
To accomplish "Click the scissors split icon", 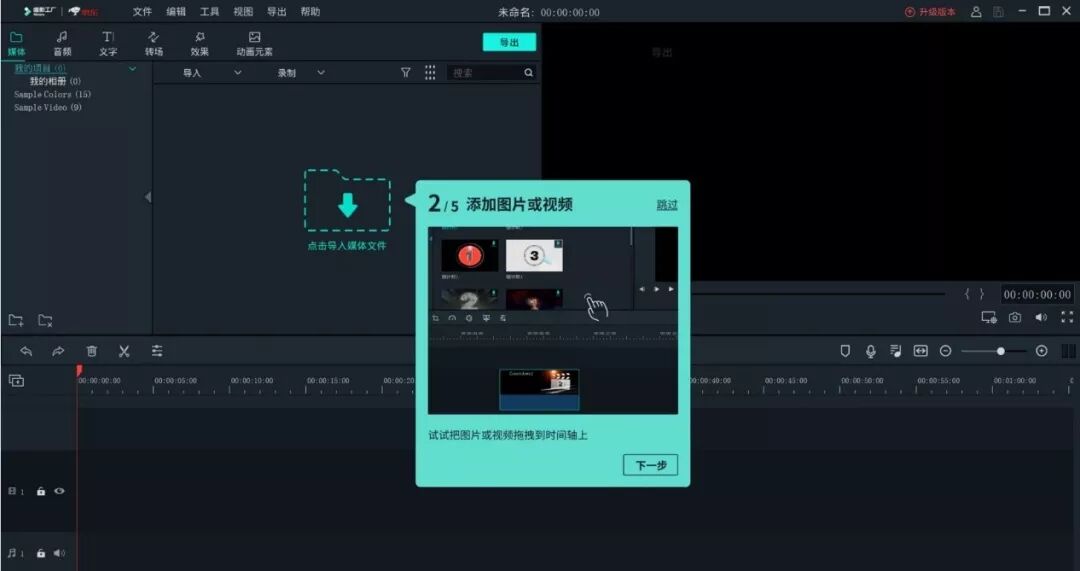I will point(124,351).
